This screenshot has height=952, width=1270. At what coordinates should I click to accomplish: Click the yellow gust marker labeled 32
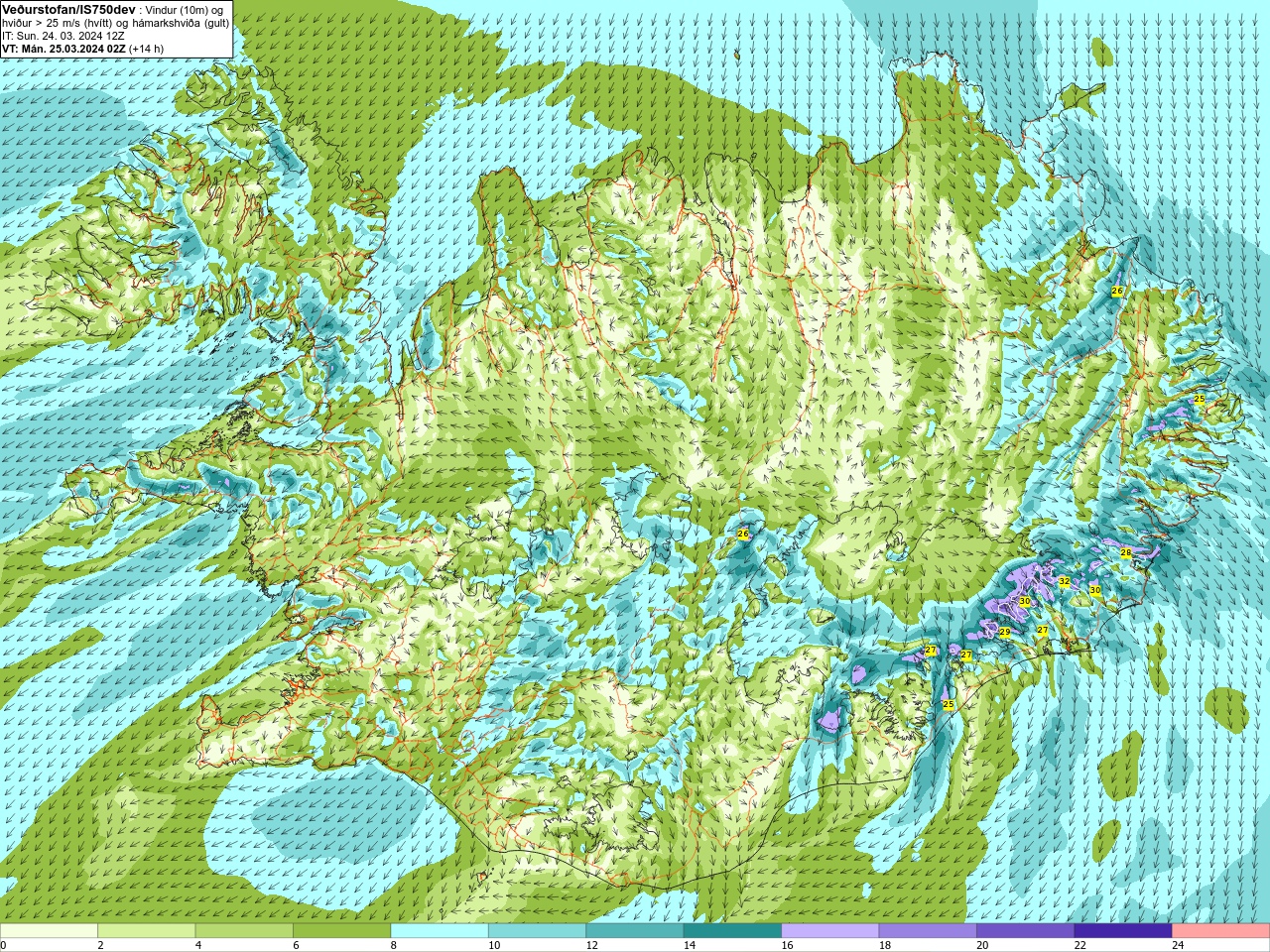(1064, 582)
